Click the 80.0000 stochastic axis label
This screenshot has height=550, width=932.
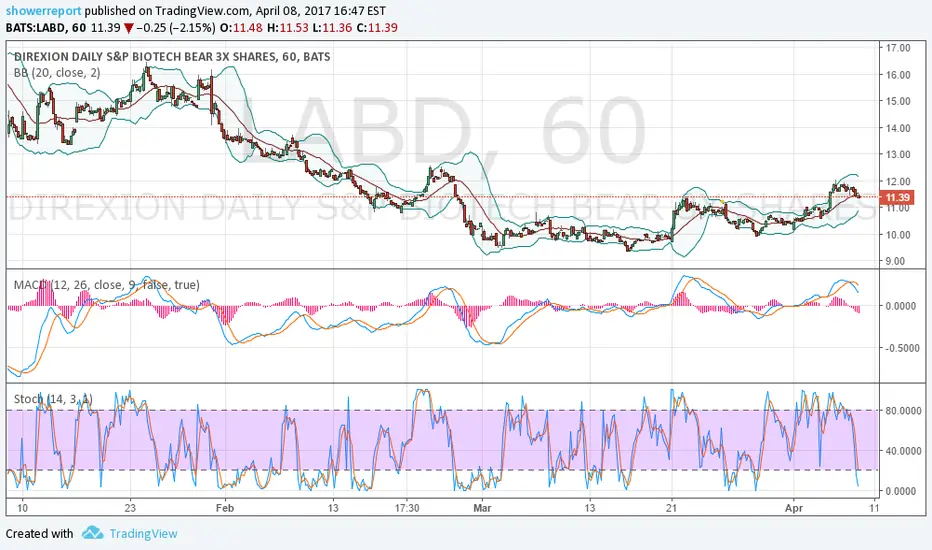point(903,410)
